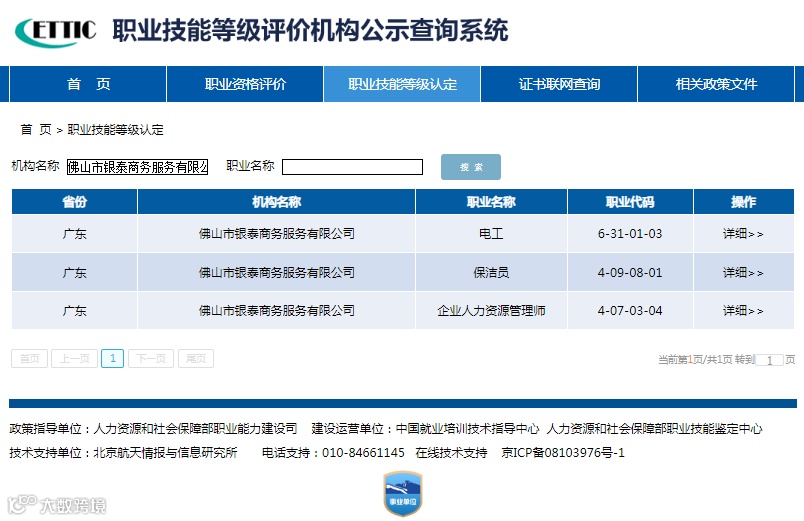Click the company name in the 保洁员 row
This screenshot has height=521, width=804.
(276, 273)
